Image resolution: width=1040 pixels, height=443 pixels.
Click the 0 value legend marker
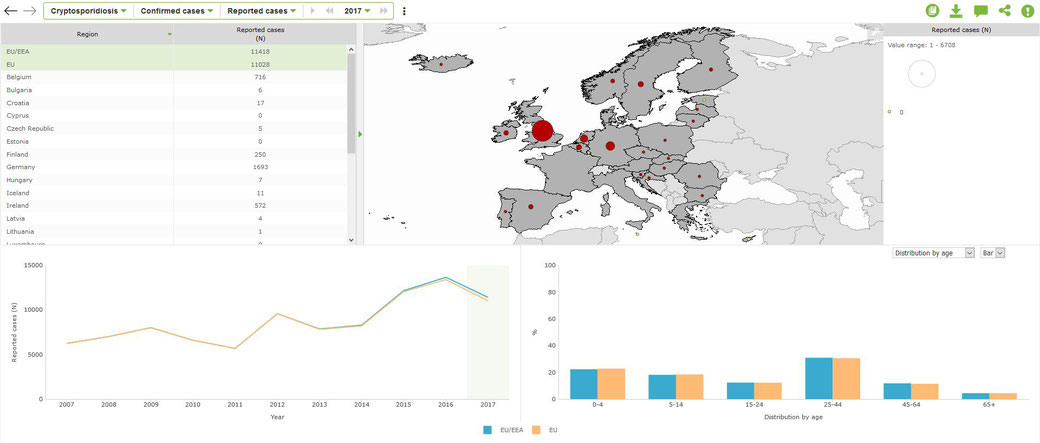tap(889, 112)
